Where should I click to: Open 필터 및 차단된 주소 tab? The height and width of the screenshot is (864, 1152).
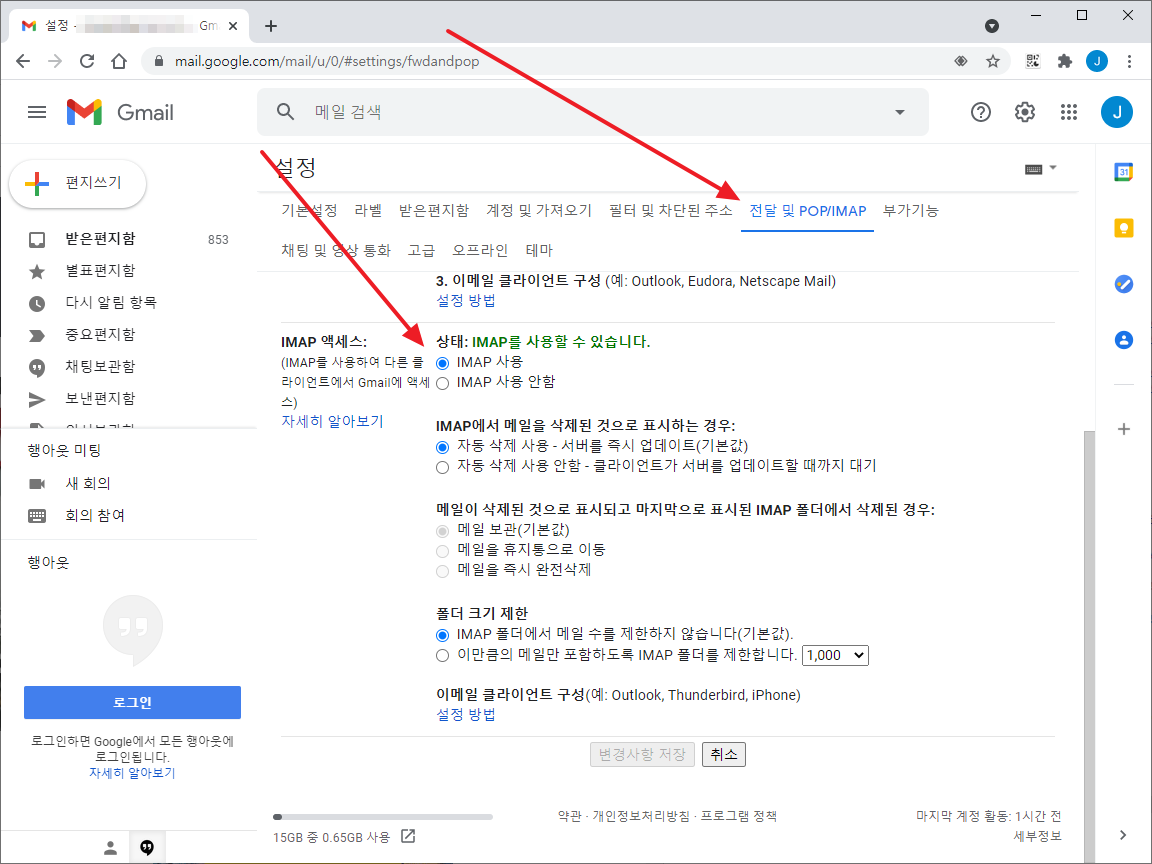tap(671, 211)
